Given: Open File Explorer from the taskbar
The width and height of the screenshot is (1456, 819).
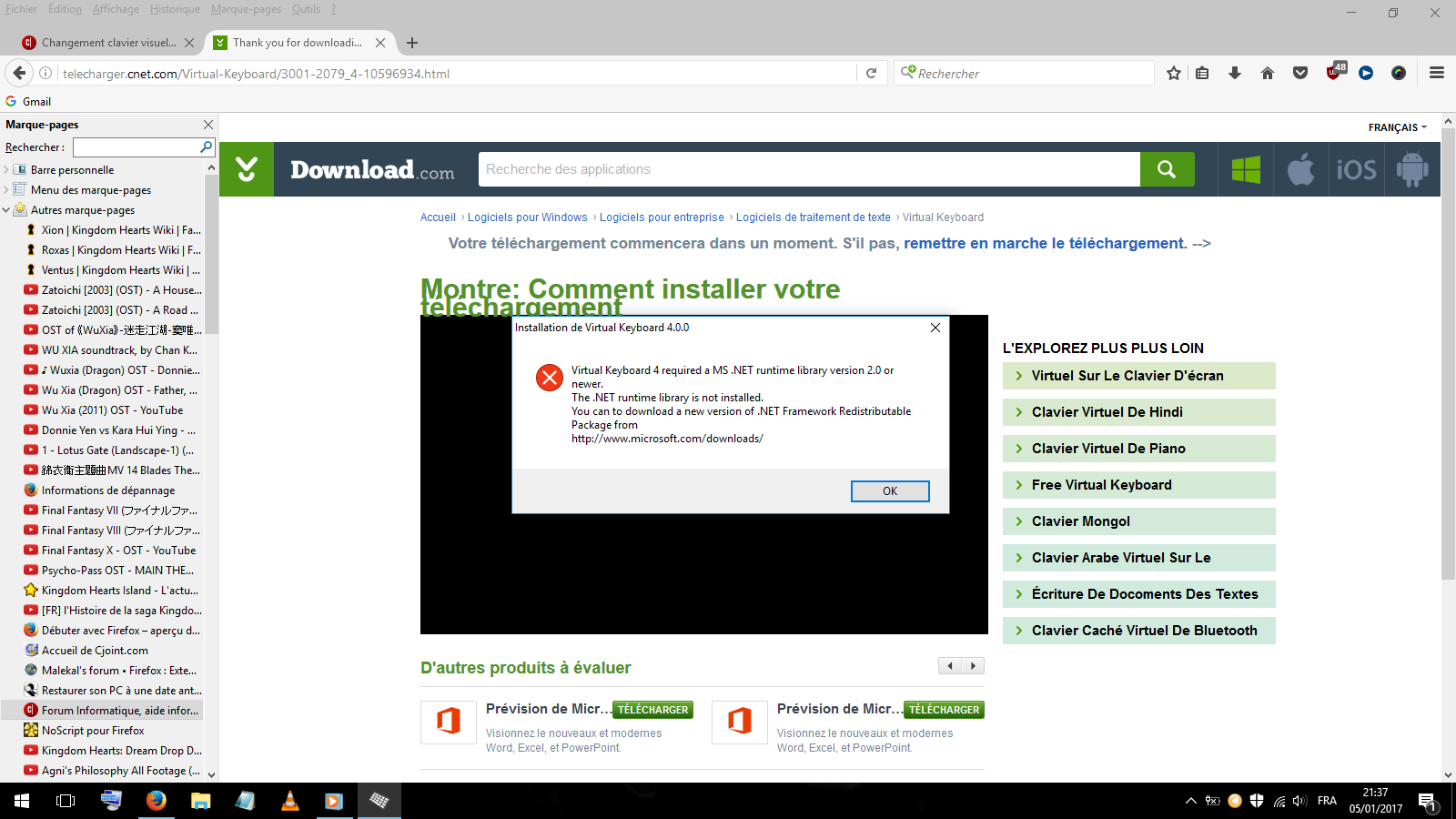Looking at the screenshot, I should [x=201, y=801].
